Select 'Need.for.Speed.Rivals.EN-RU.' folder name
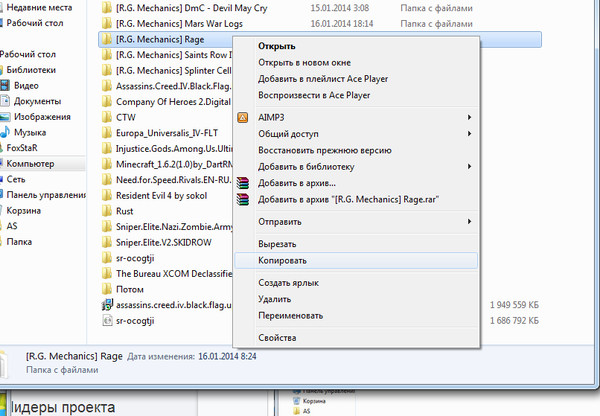The height and width of the screenshot is (416, 600). click(174, 180)
